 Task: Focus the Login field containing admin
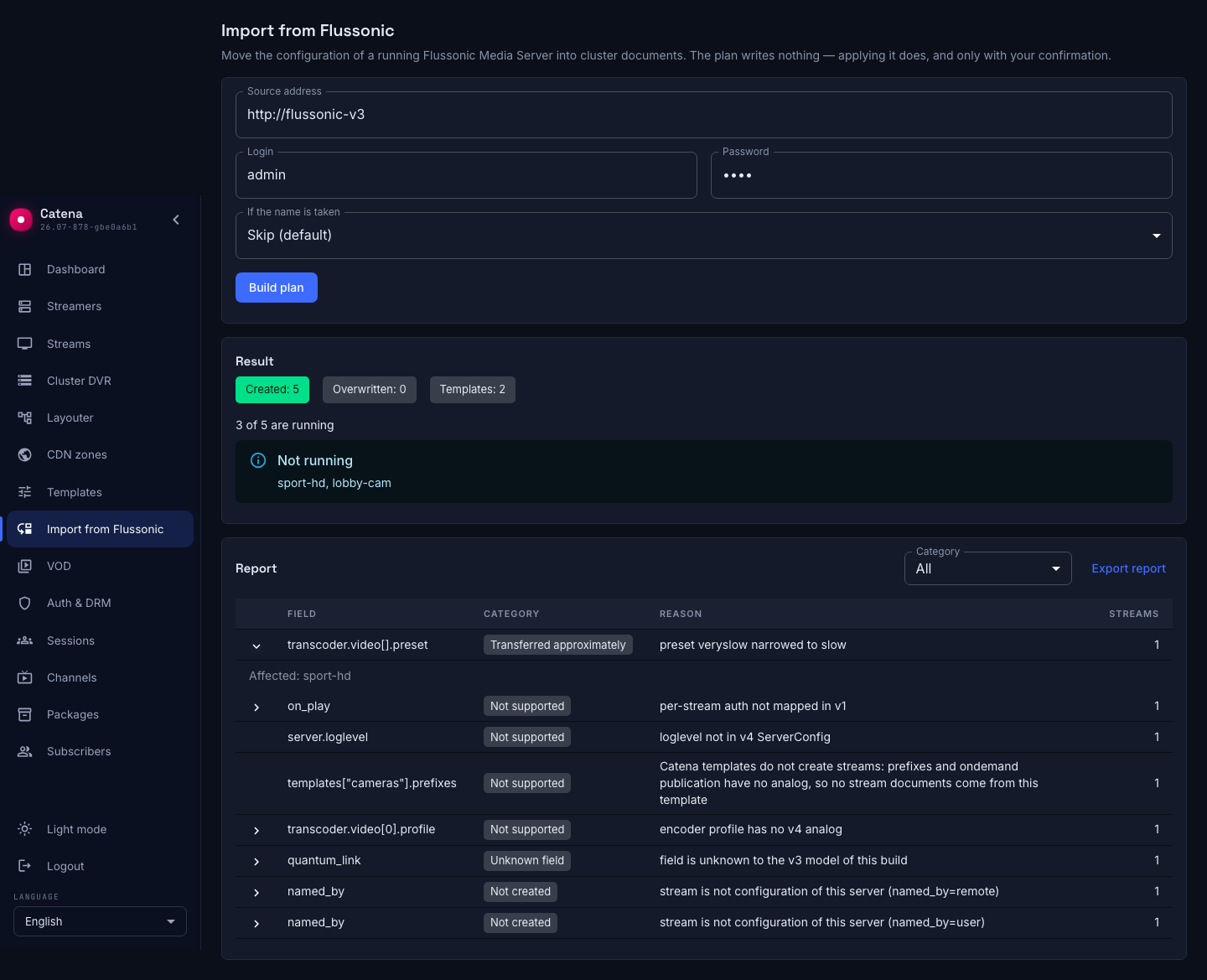click(x=466, y=175)
